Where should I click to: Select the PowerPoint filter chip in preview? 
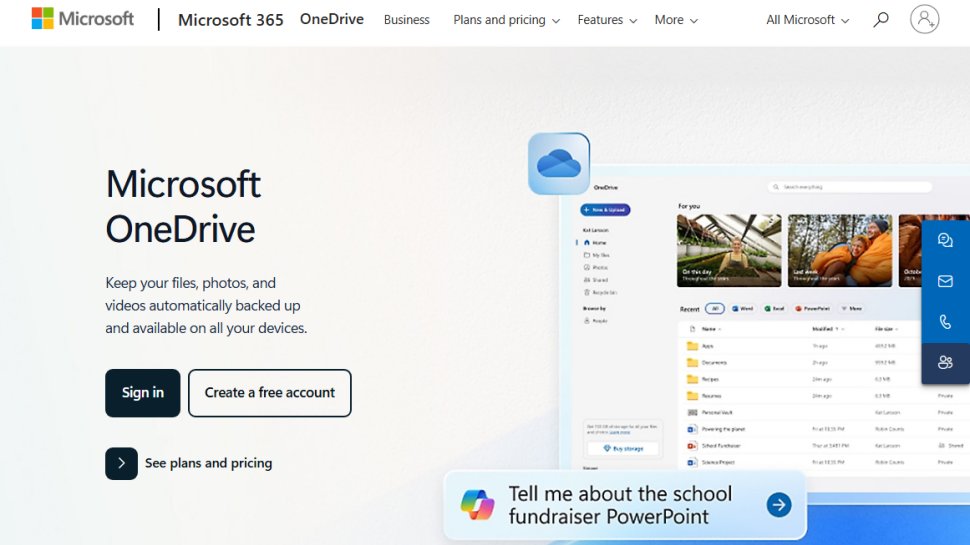(x=812, y=308)
